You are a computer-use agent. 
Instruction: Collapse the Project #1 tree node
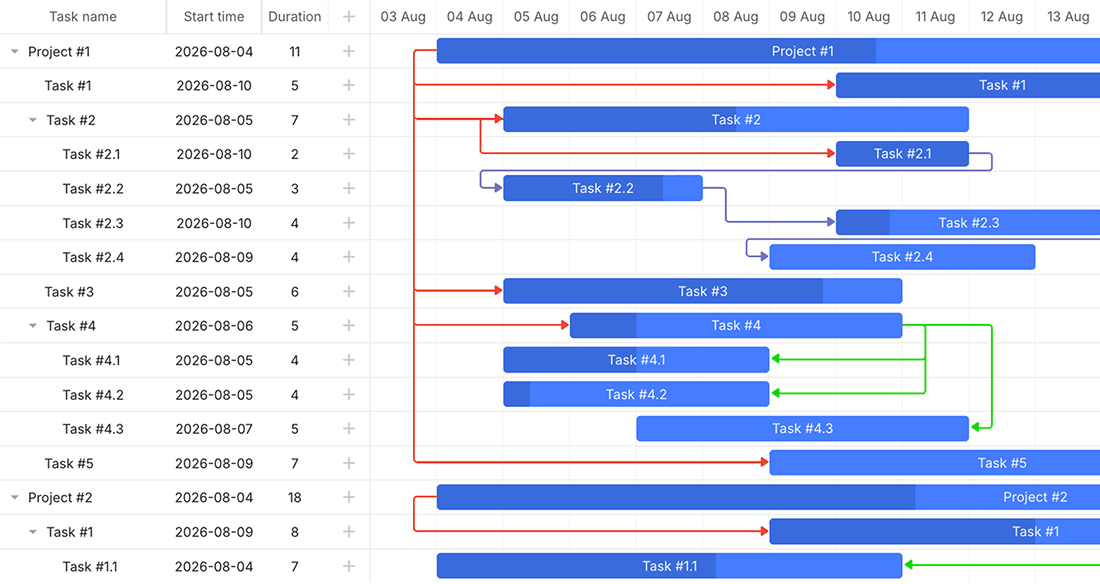click(x=15, y=51)
